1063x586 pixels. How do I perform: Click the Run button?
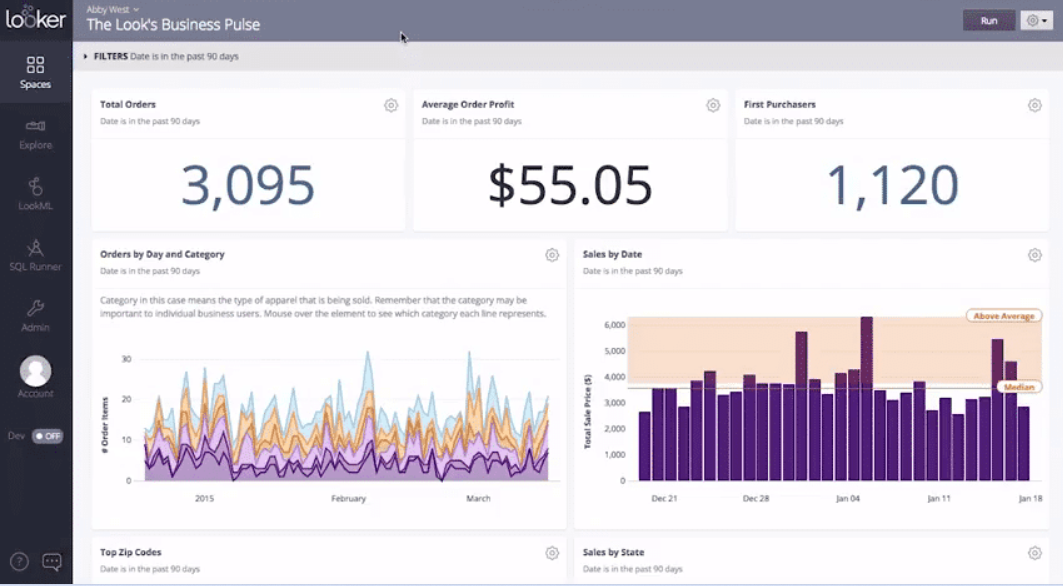[988, 20]
